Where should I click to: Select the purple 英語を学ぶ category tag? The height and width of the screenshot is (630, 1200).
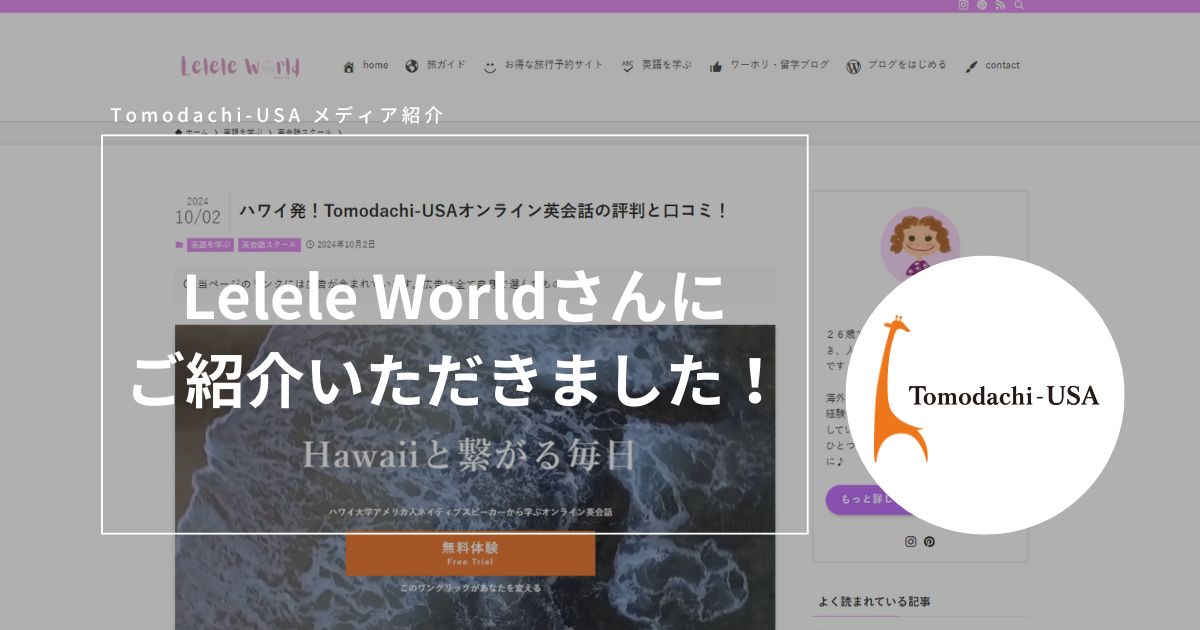[210, 244]
